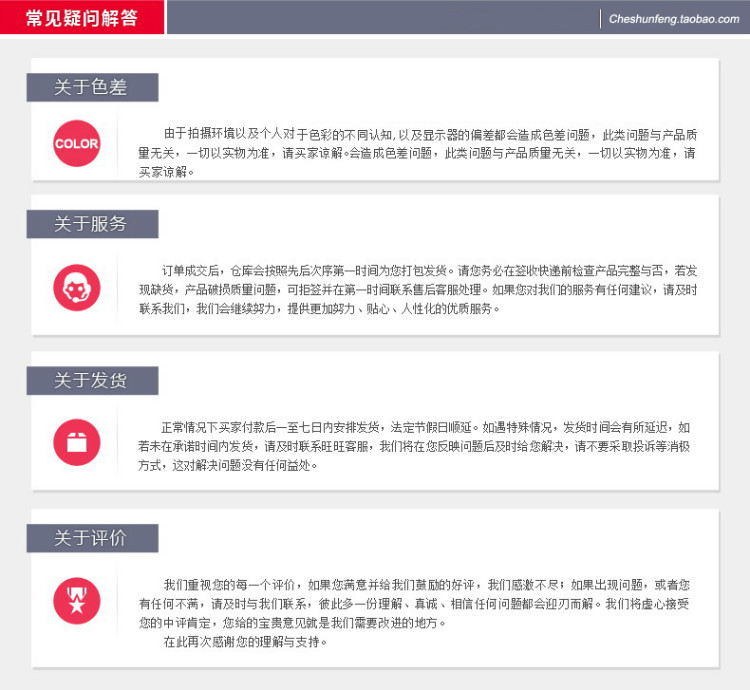Select the 关于评价 section heading
The height and width of the screenshot is (690, 750).
tap(91, 538)
